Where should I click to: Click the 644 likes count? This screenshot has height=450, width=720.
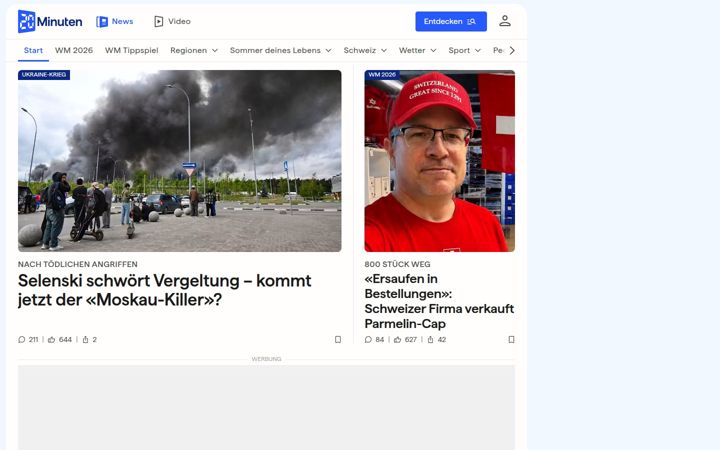point(65,340)
